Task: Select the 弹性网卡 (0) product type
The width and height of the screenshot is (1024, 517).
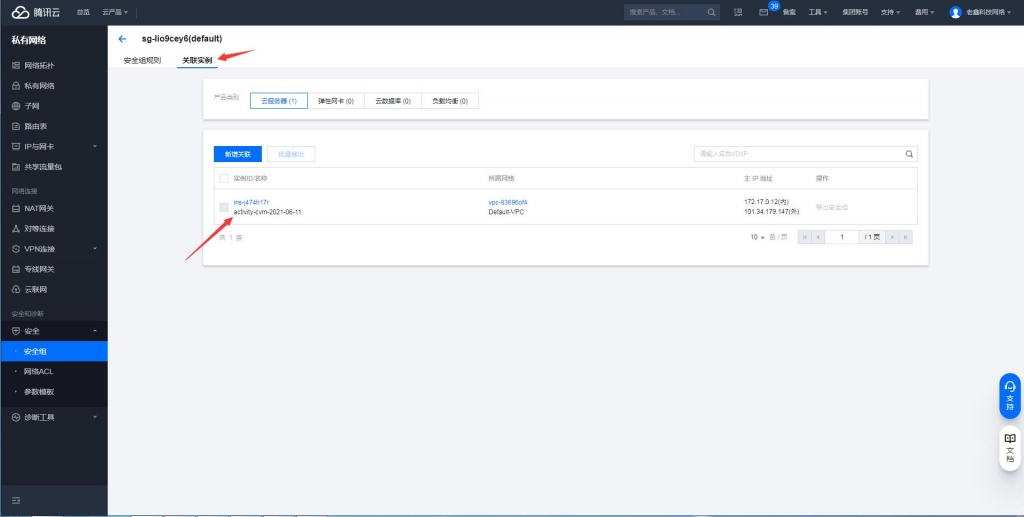Action: pos(335,101)
